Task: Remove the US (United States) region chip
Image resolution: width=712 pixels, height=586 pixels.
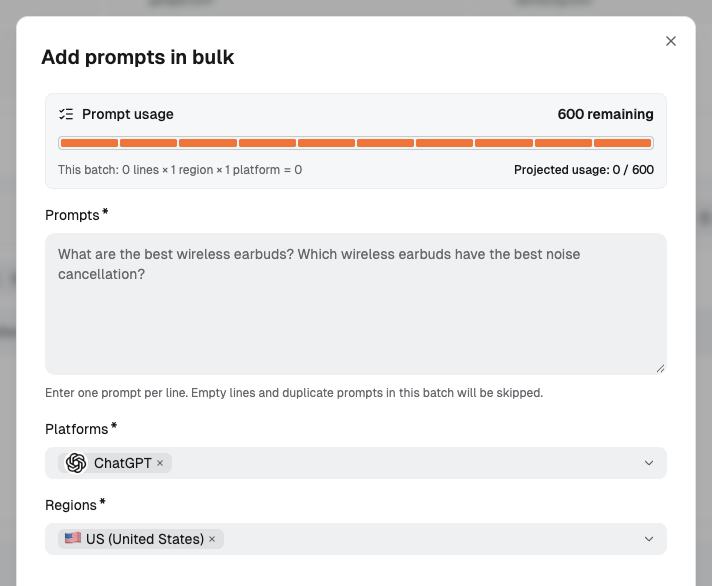Action: coord(212,539)
